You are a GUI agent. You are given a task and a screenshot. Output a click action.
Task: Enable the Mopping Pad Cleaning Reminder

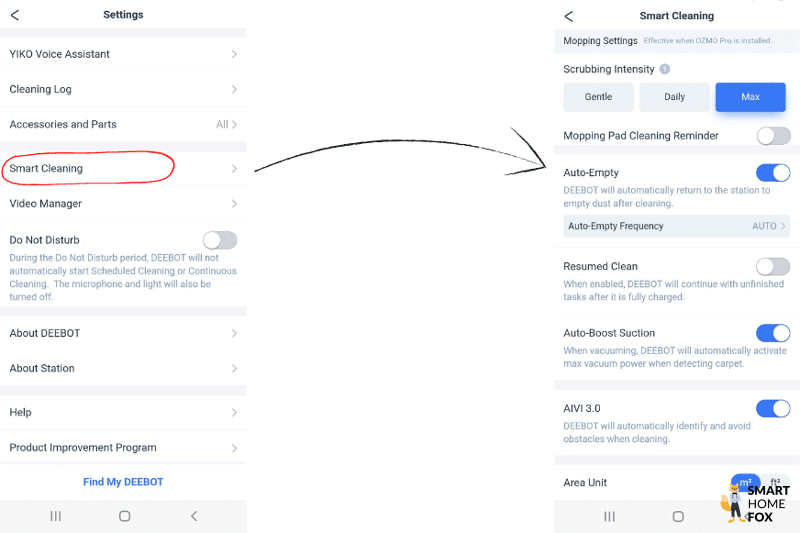[x=773, y=136]
